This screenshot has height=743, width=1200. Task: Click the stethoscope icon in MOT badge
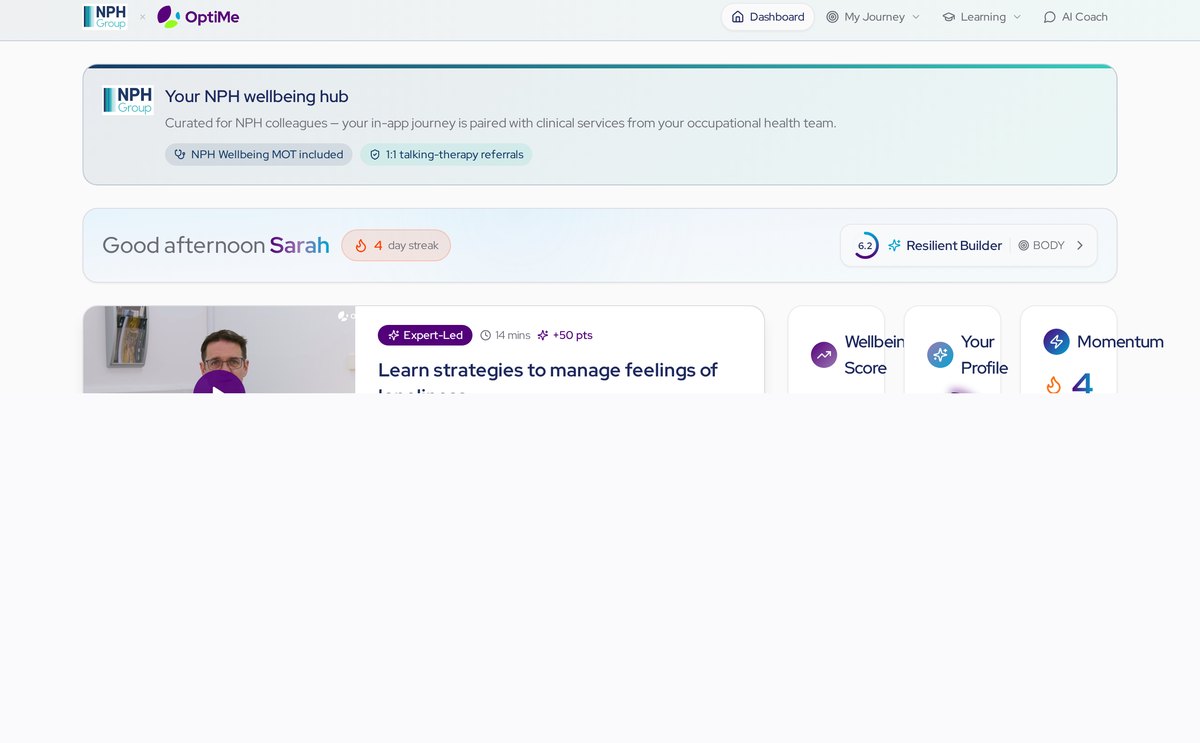click(180, 154)
